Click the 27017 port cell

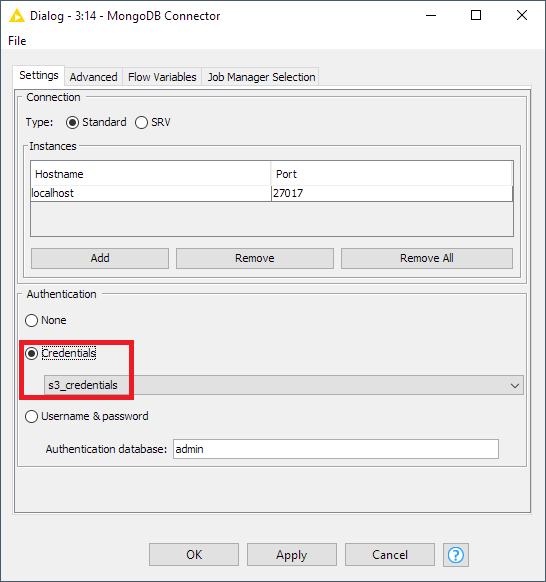point(392,193)
